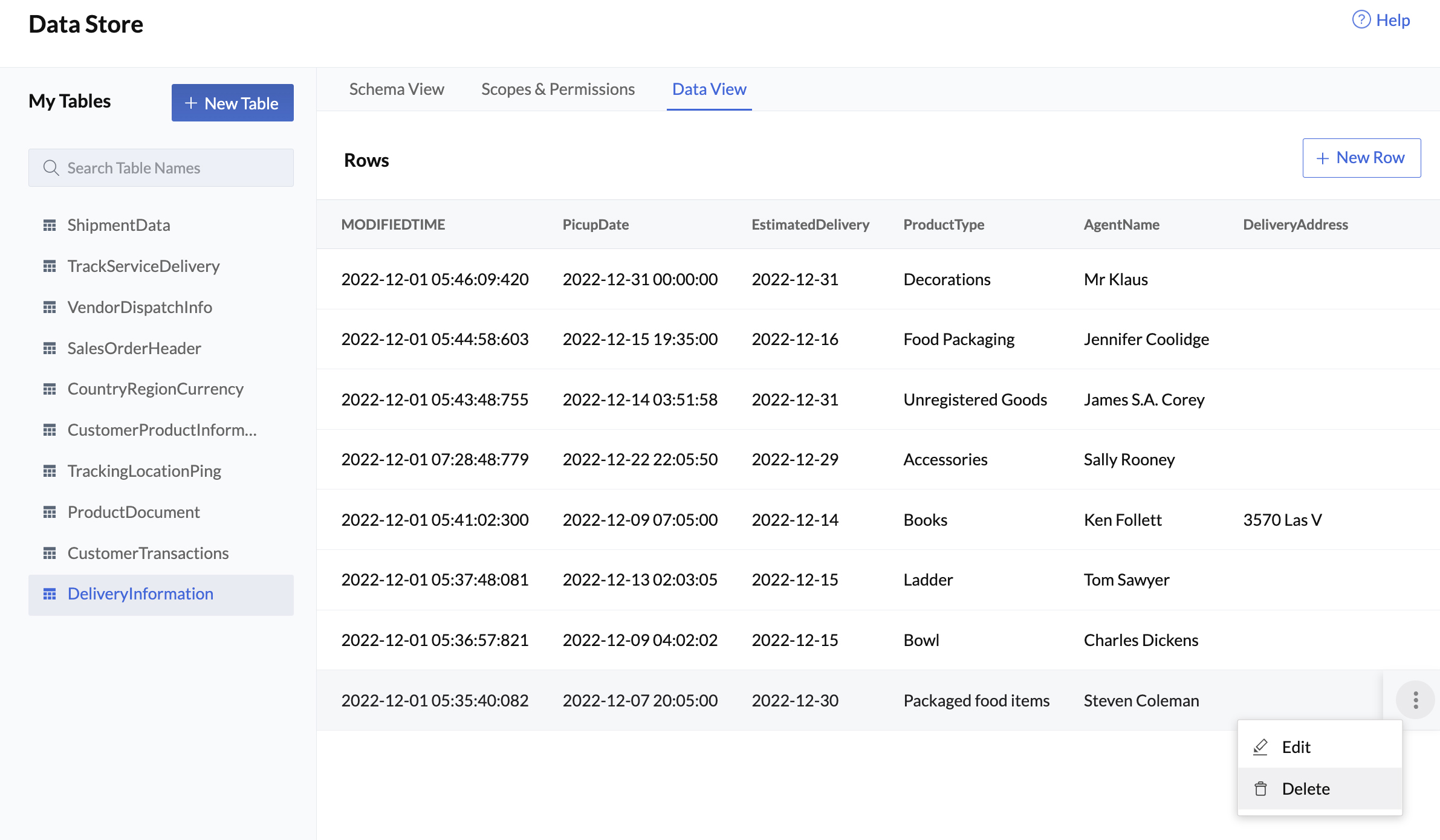Image resolution: width=1440 pixels, height=840 pixels.
Task: Choose Edit from the row menu
Action: tap(1296, 747)
